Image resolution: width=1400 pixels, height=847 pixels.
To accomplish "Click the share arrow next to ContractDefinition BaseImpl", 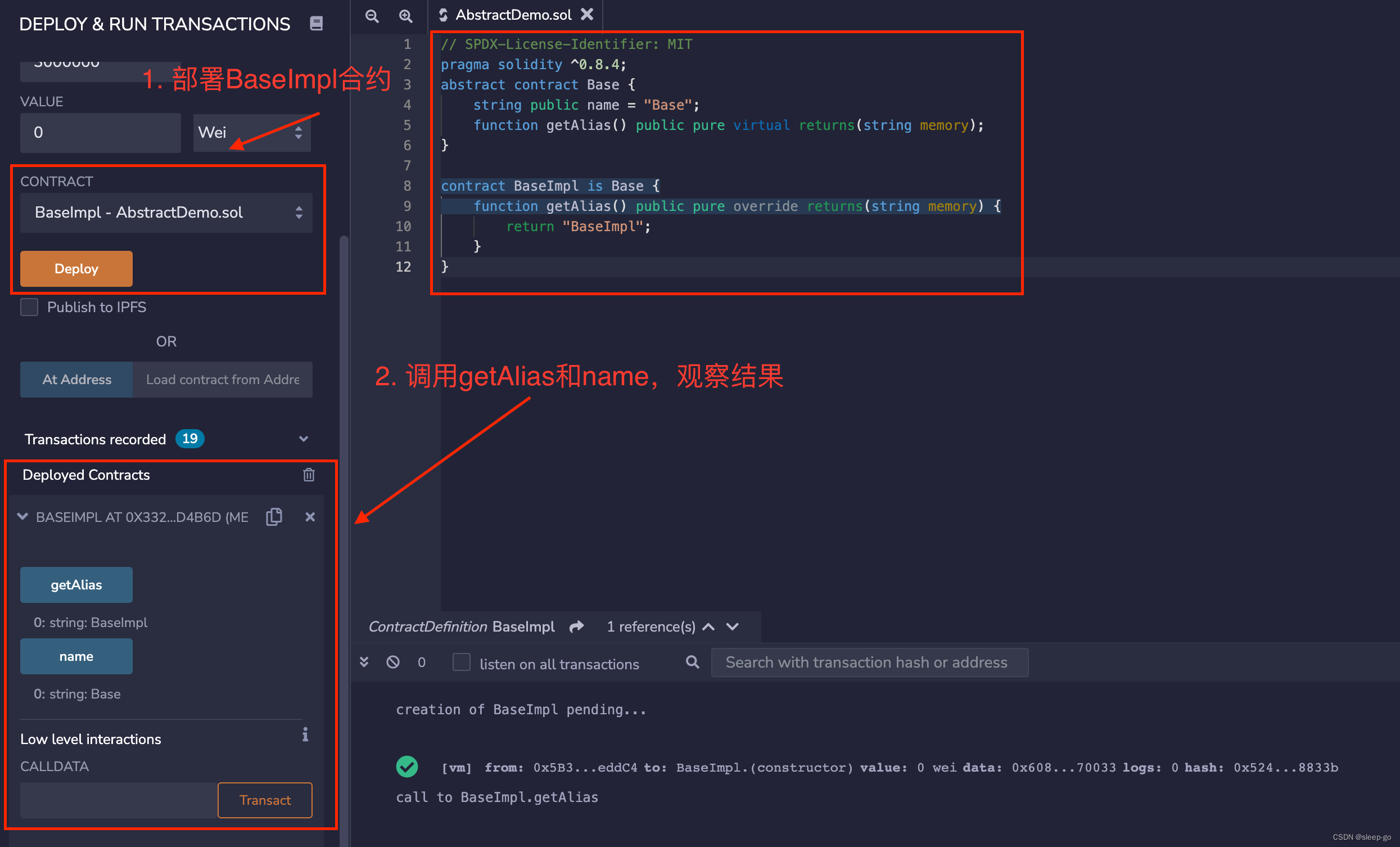I will point(576,627).
